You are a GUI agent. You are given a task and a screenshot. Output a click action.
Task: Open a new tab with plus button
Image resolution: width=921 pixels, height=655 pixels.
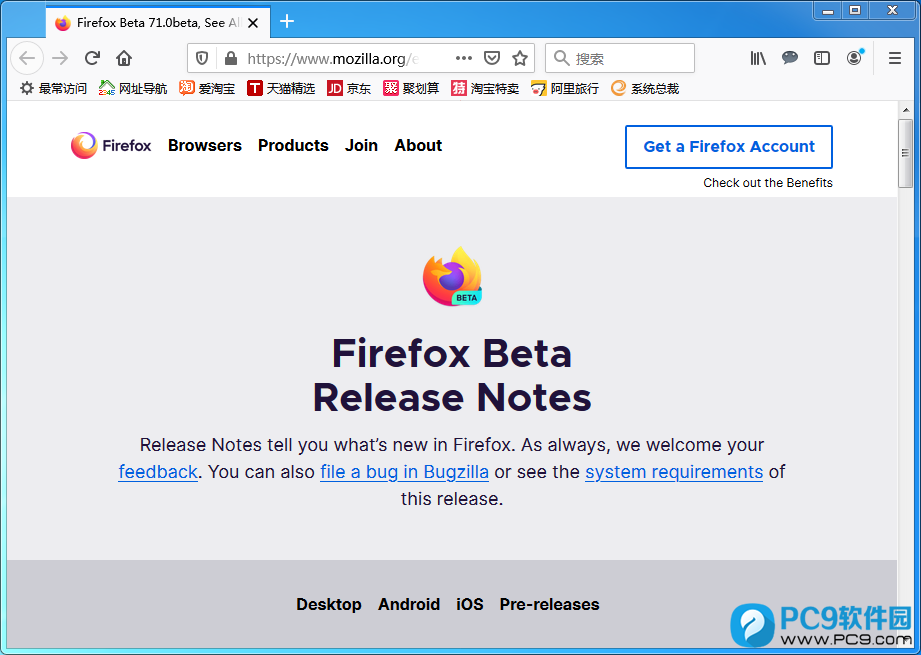pos(287,22)
